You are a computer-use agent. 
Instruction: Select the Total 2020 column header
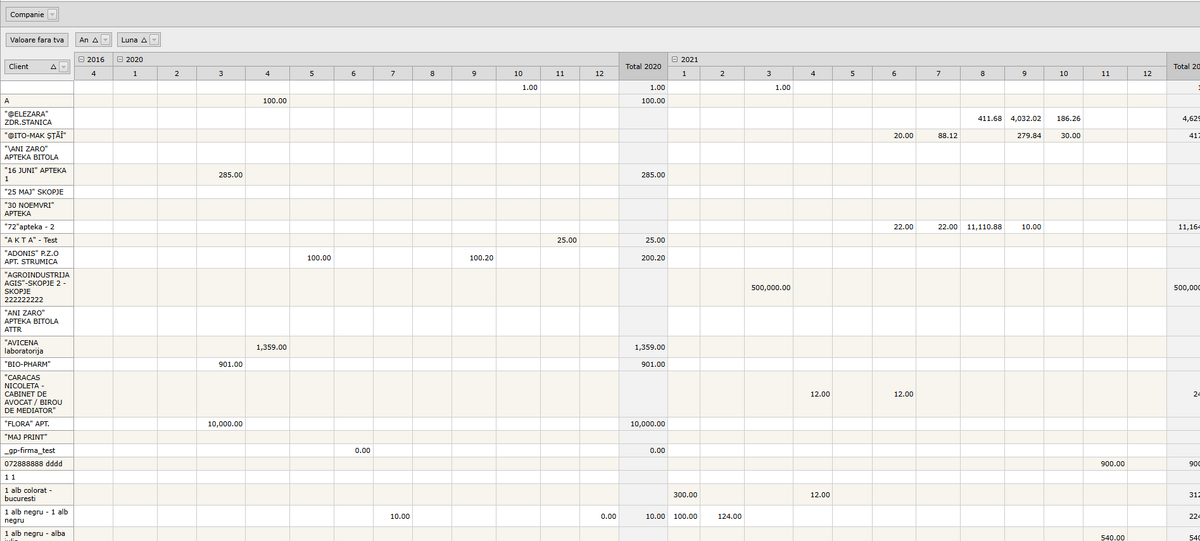[x=643, y=66]
